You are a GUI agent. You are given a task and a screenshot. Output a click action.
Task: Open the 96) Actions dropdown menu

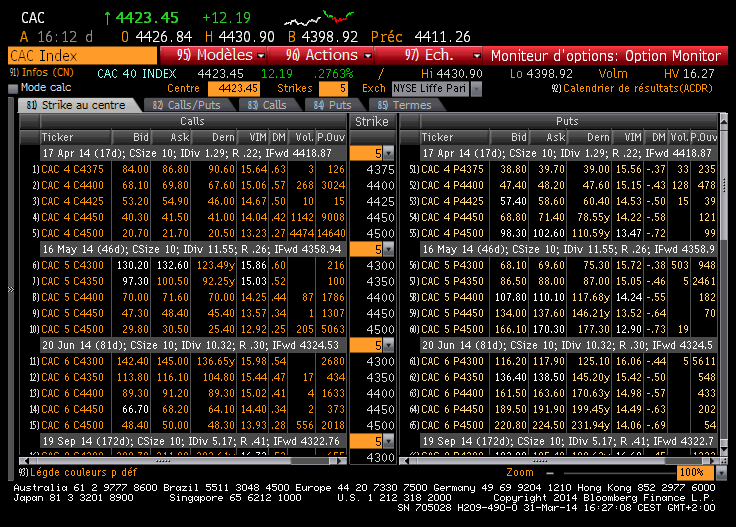click(322, 55)
